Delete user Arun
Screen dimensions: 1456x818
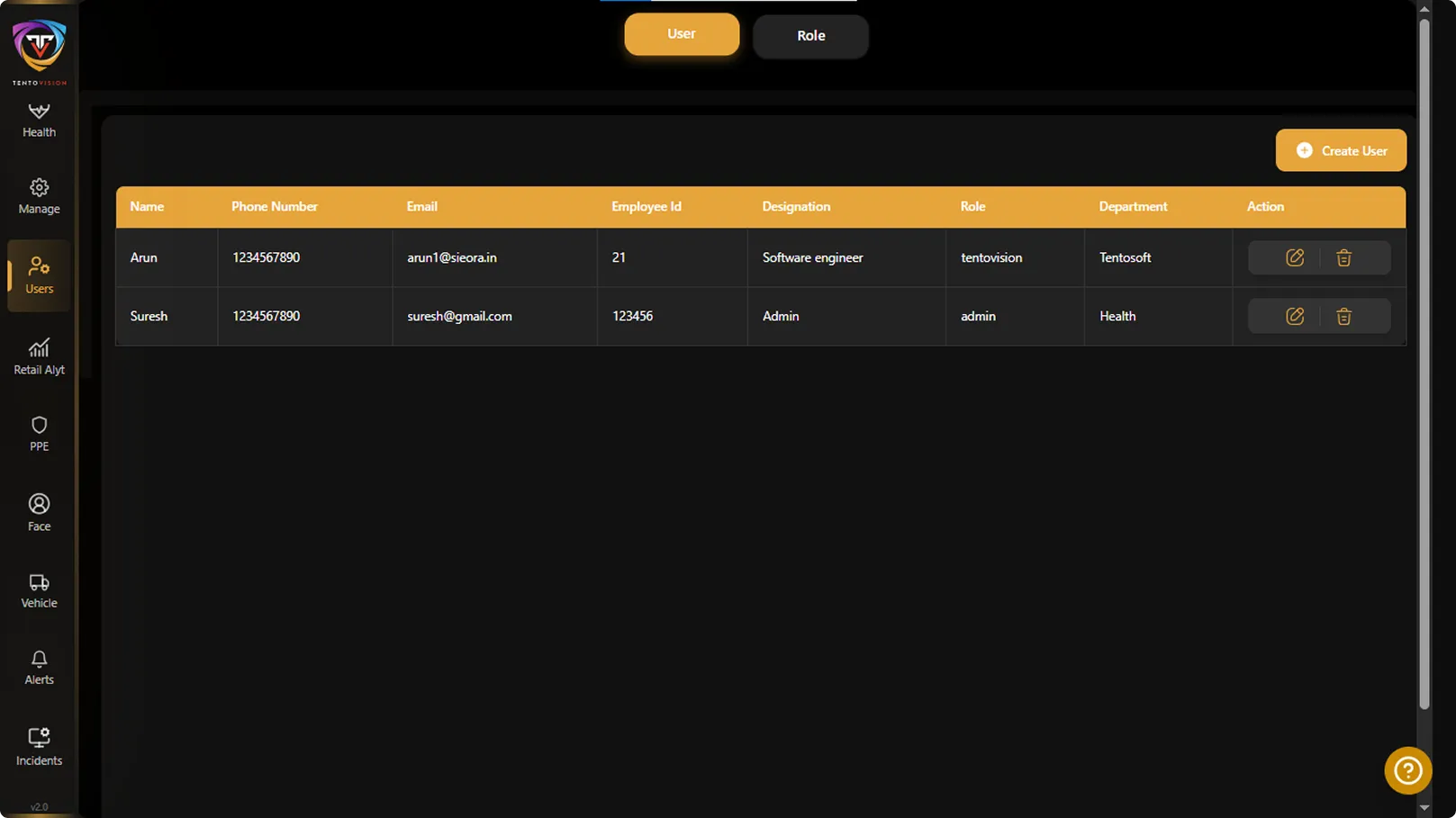1343,257
